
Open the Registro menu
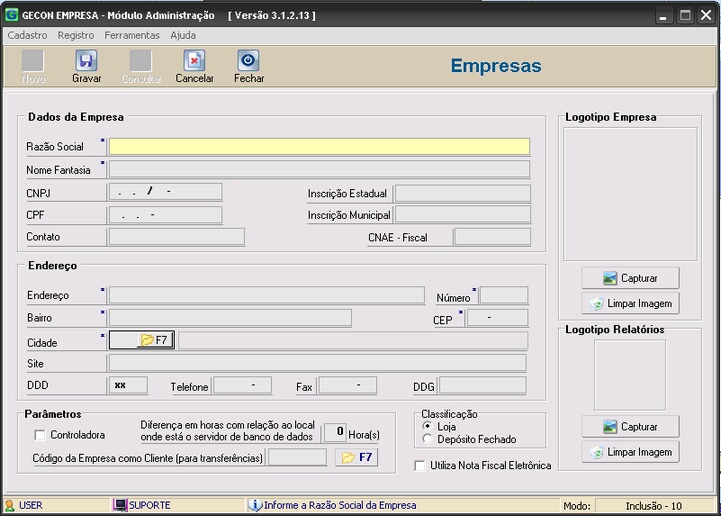(x=76, y=35)
